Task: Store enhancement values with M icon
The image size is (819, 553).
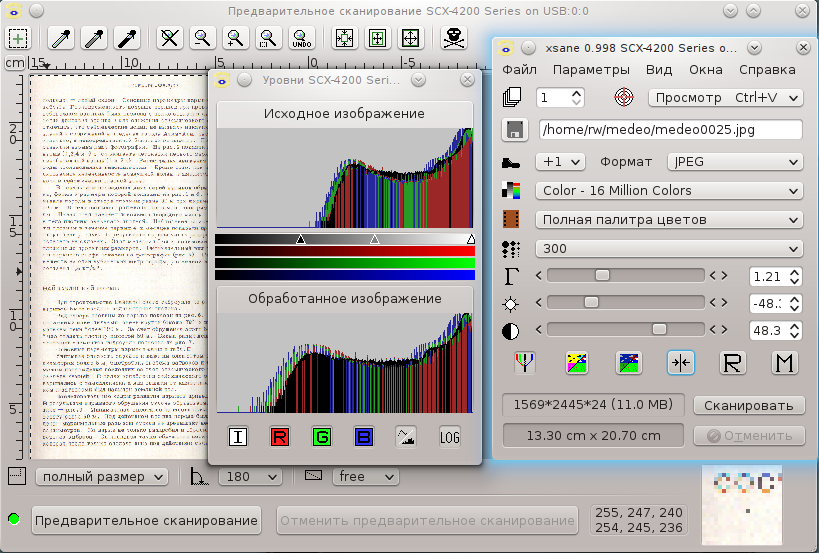Action: [x=784, y=363]
